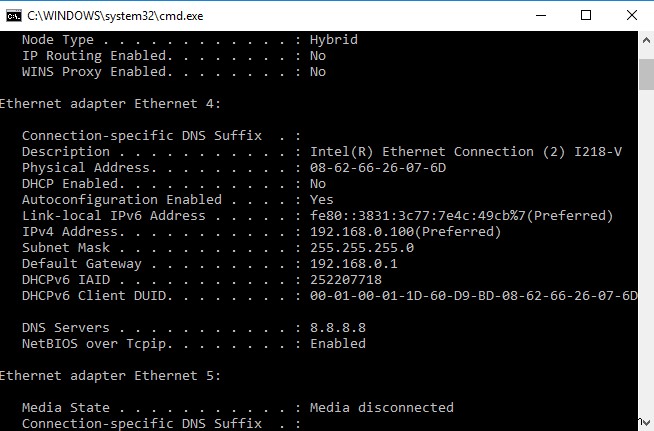The width and height of the screenshot is (654, 431).
Task: Minimize the cmd.exe window
Action: pyautogui.click(x=541, y=14)
